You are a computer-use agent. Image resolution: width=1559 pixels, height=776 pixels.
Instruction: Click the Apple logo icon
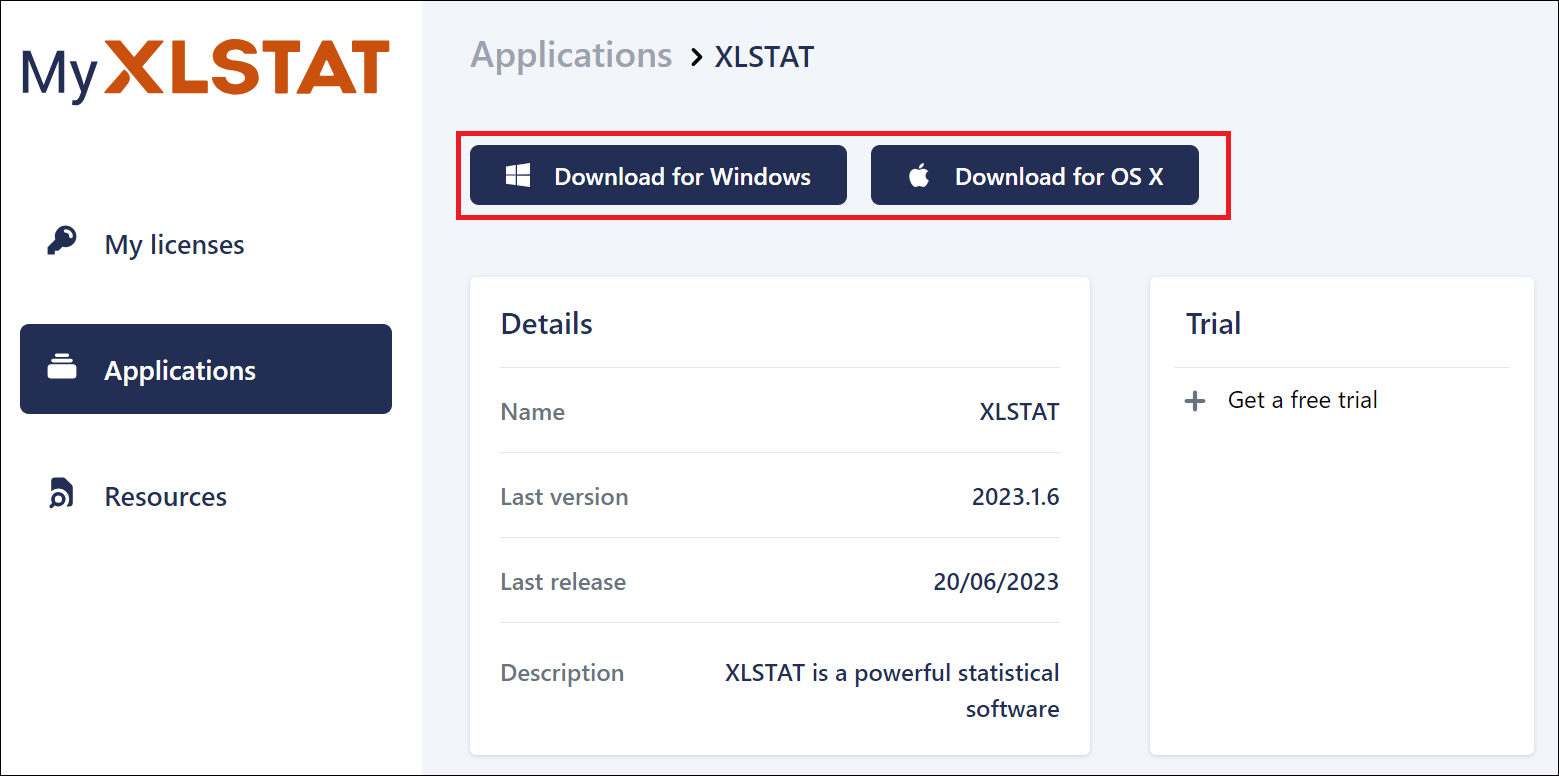coord(919,176)
